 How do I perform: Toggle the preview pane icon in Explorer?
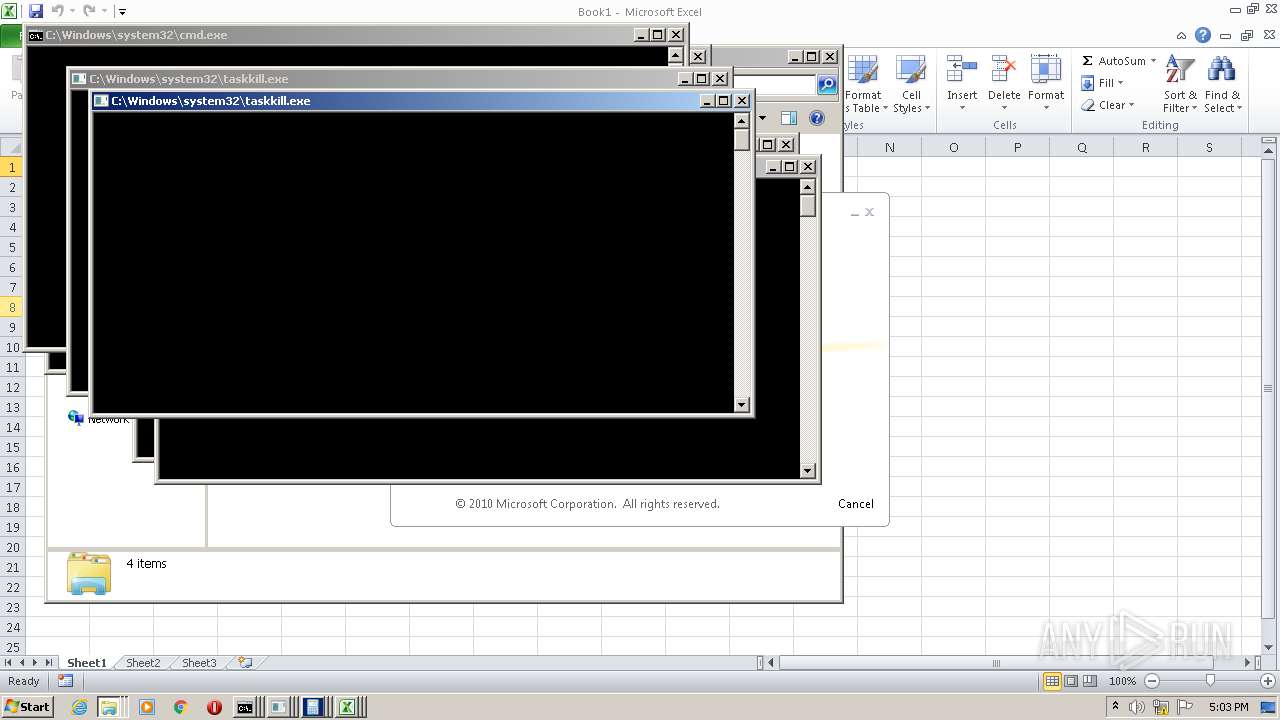pyautogui.click(x=789, y=118)
